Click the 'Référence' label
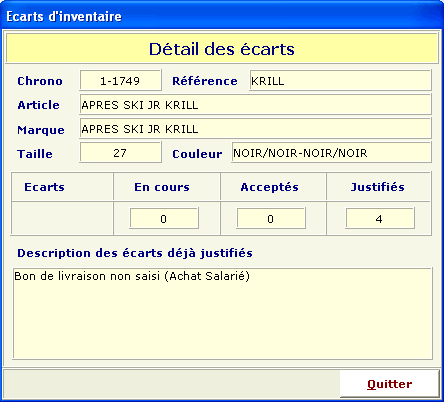 pos(205,81)
